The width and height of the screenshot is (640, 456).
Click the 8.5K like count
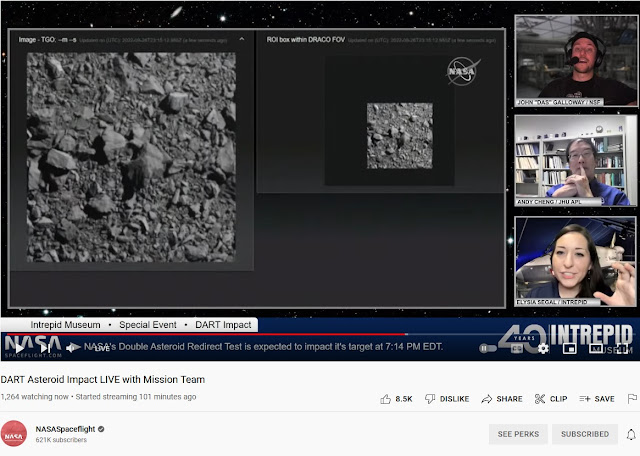404,399
